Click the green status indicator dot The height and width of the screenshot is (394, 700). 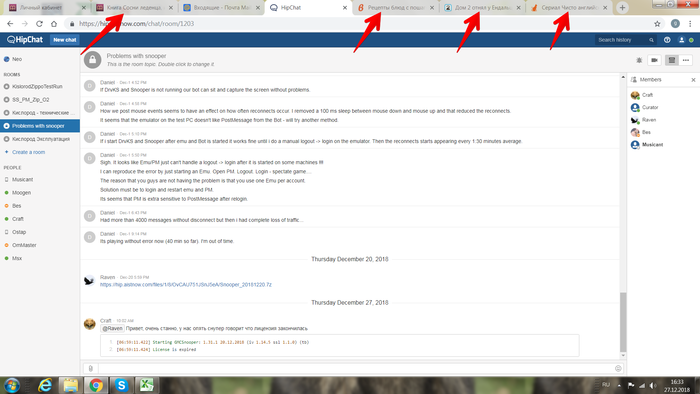[691, 40]
